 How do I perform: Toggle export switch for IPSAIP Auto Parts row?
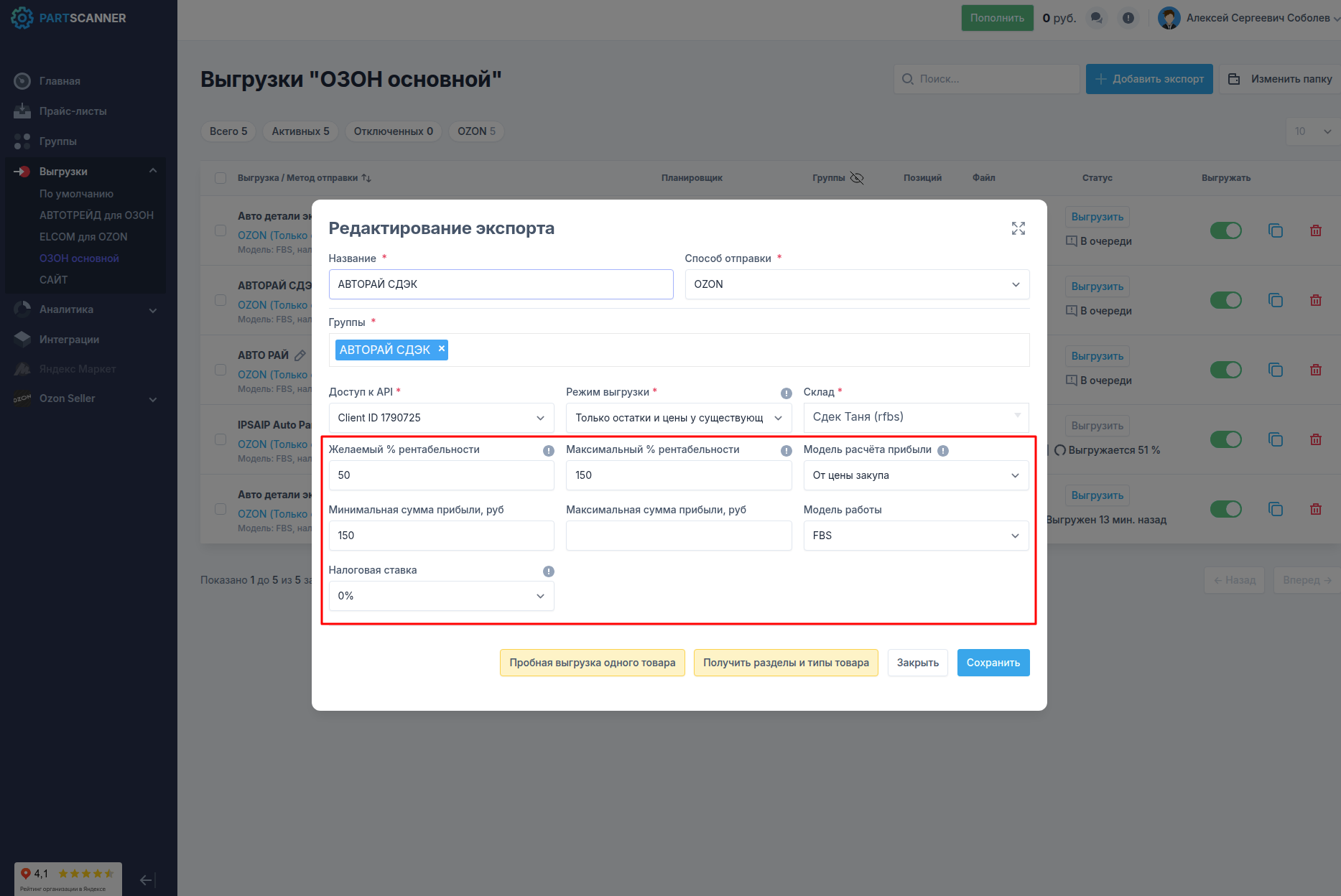pos(1226,439)
